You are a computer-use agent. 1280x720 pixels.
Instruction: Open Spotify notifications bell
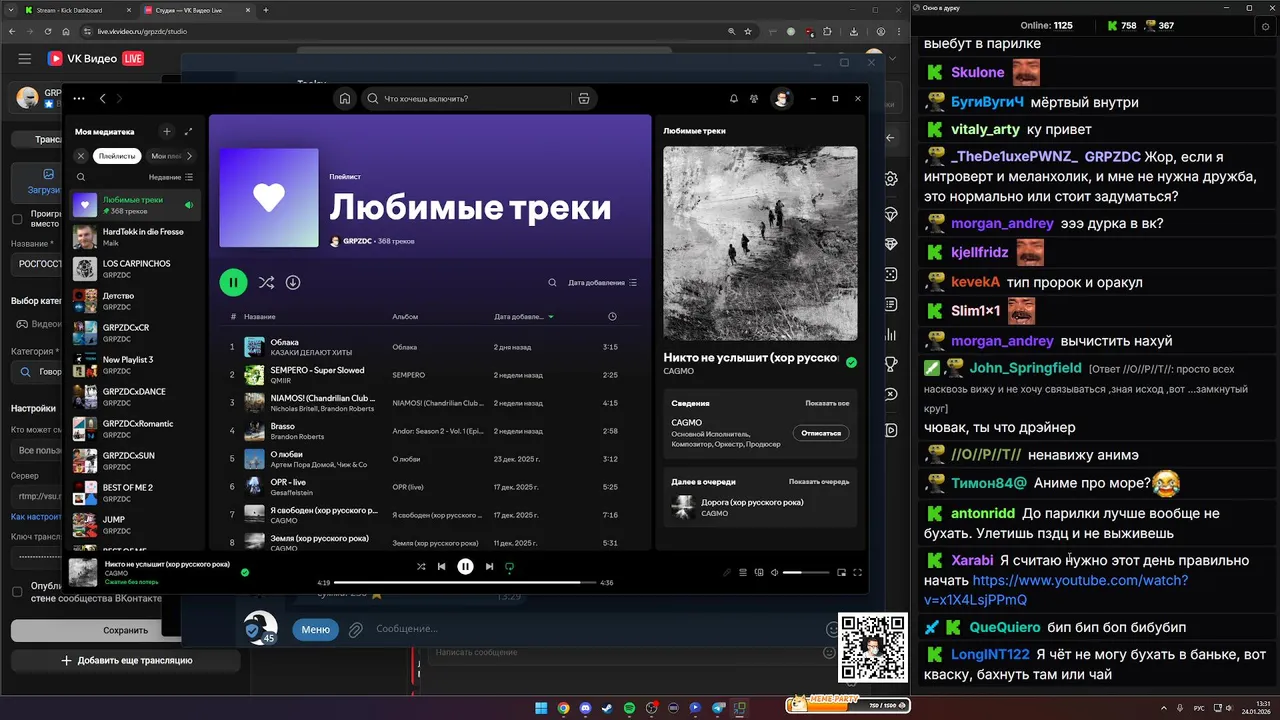[x=734, y=99]
